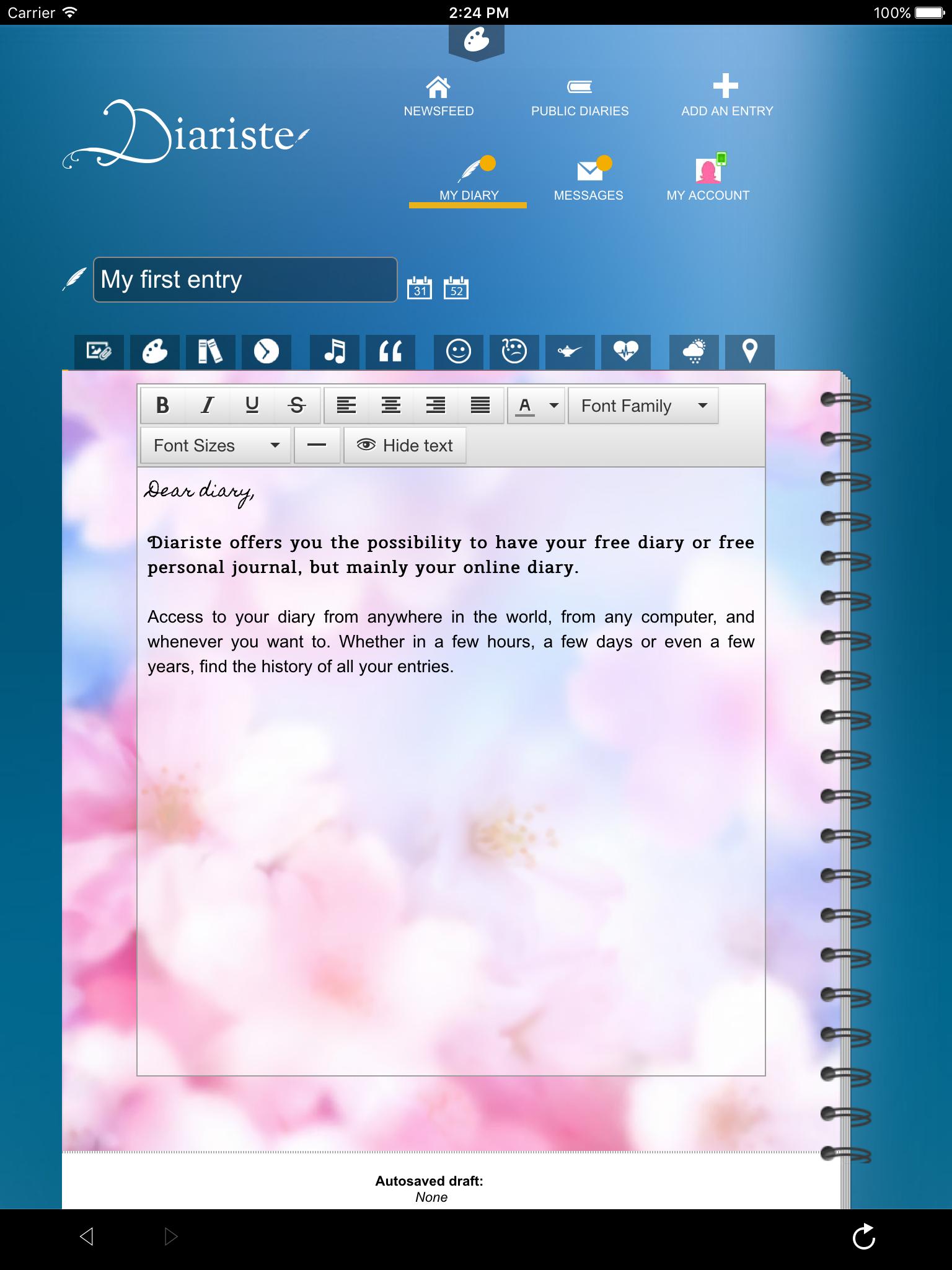Expand the text color dropdown arrow
The width and height of the screenshot is (952, 1270).
(554, 406)
